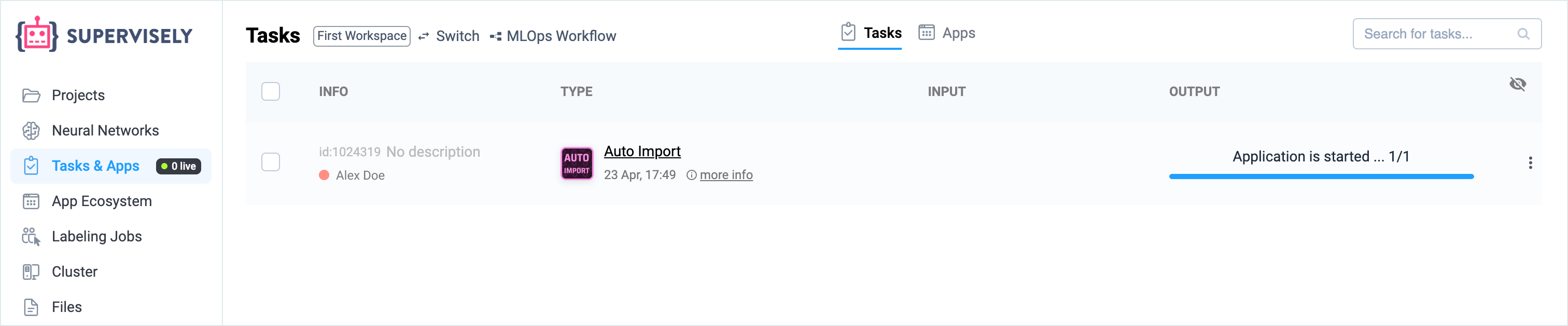Click the task progress bar

click(1321, 176)
